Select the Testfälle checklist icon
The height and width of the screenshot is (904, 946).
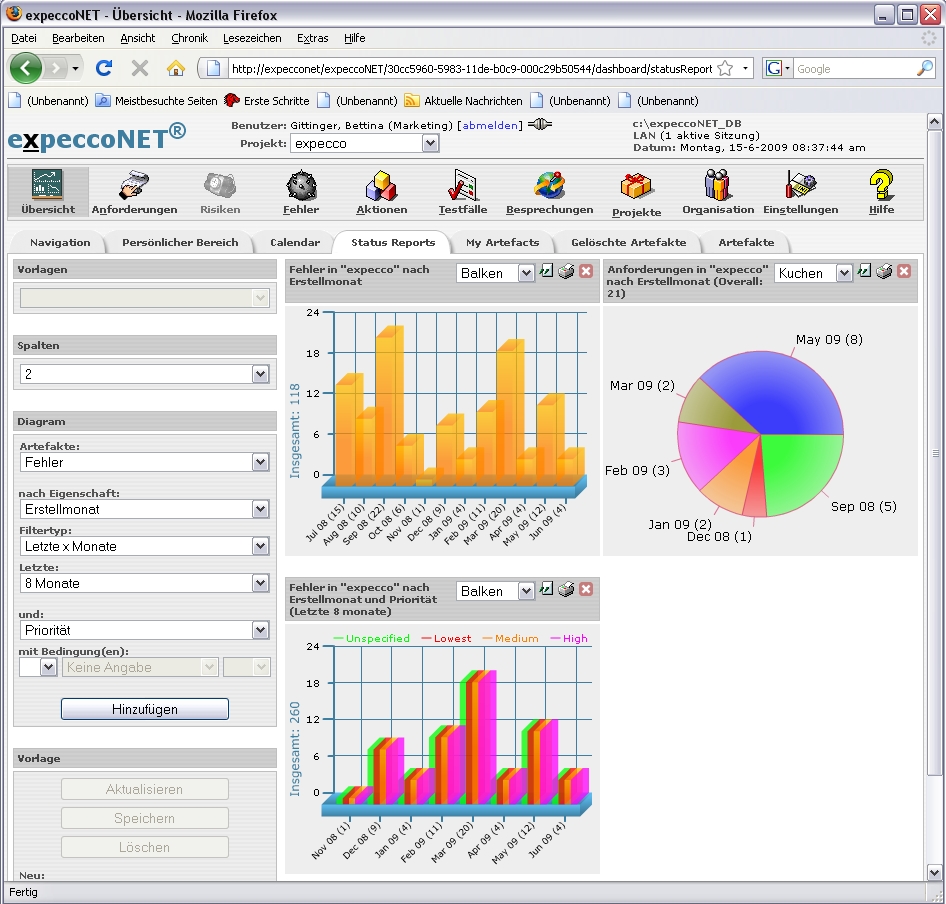[x=463, y=187]
